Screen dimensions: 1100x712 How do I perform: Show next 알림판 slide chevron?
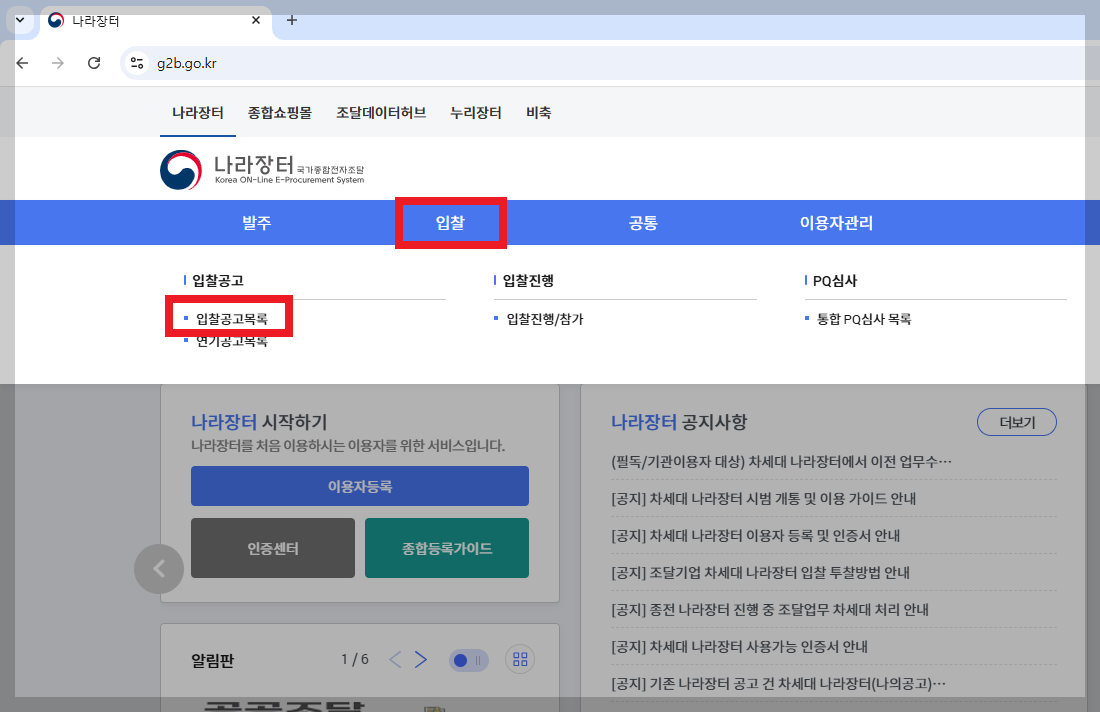(x=420, y=659)
